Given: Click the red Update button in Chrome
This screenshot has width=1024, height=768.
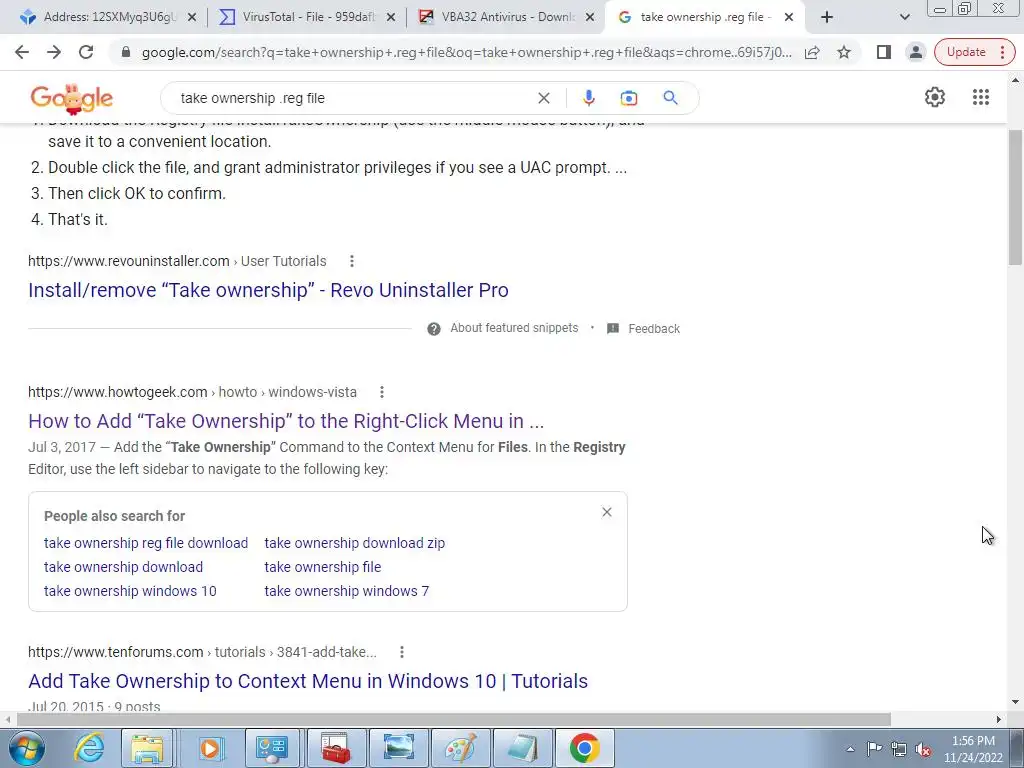Looking at the screenshot, I should pos(974,52).
